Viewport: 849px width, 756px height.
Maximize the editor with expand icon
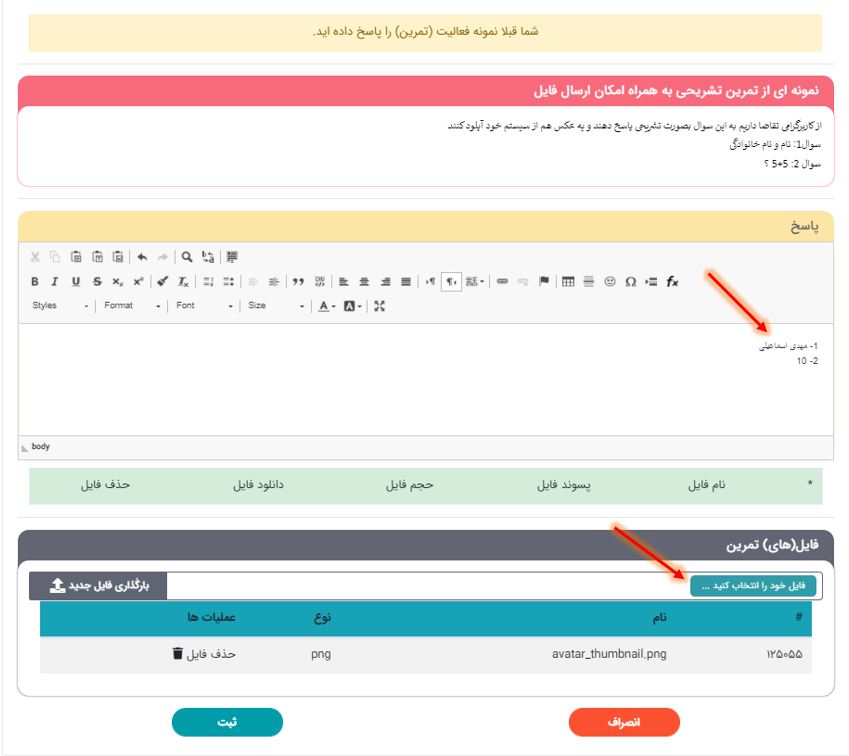click(x=380, y=306)
